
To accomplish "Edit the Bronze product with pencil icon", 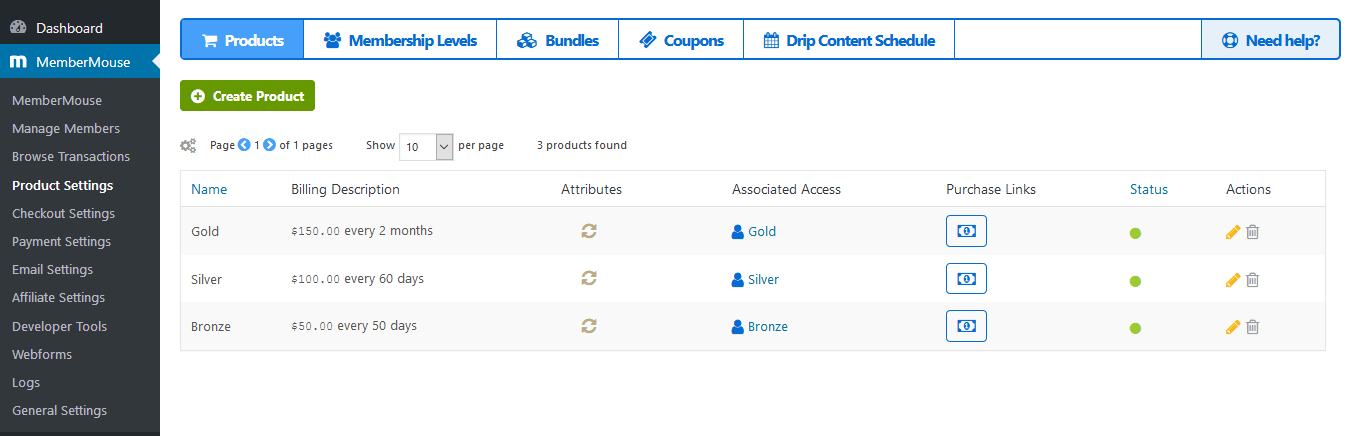I will point(1232,327).
